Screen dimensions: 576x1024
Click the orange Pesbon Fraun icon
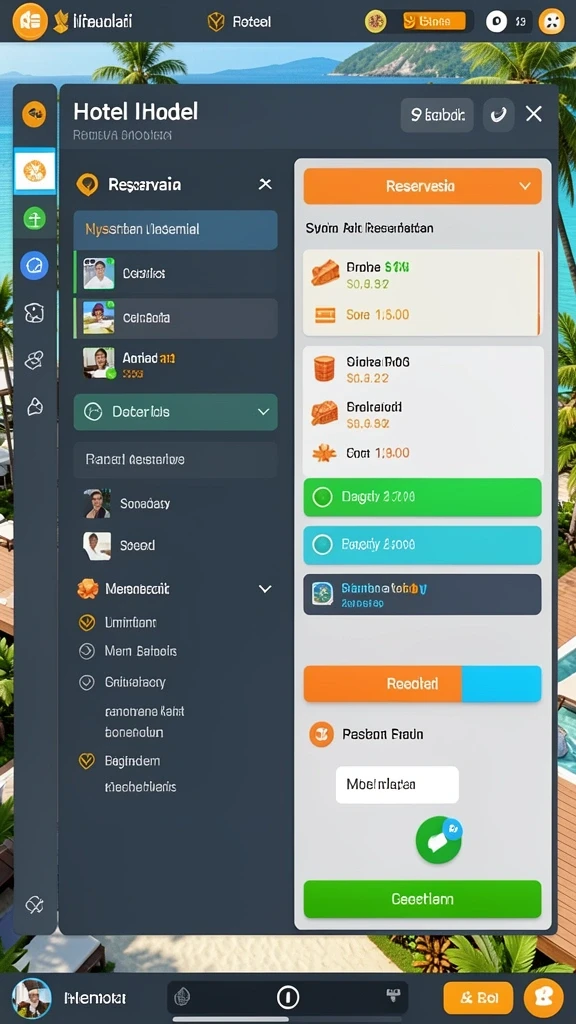(321, 735)
